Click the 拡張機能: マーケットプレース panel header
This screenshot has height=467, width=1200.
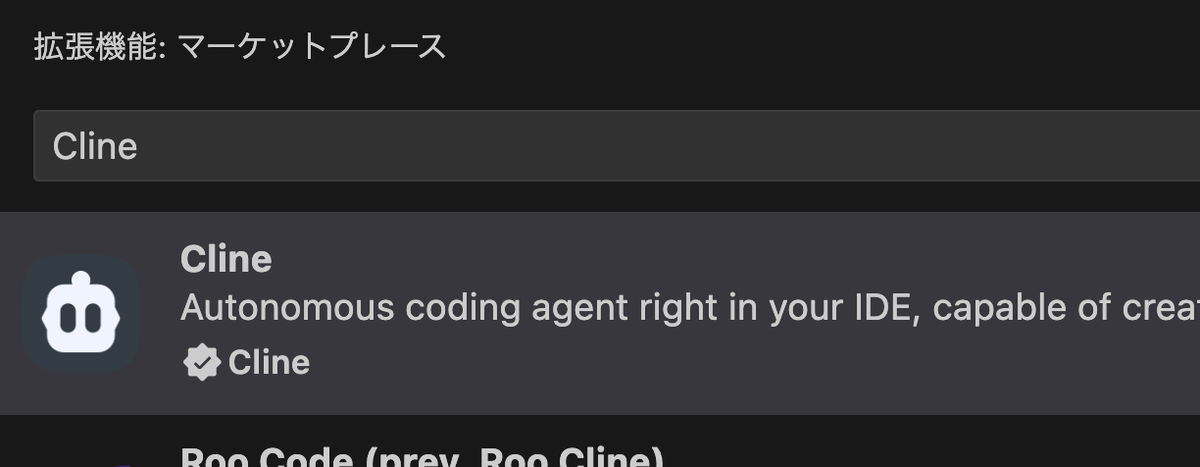click(x=240, y=46)
